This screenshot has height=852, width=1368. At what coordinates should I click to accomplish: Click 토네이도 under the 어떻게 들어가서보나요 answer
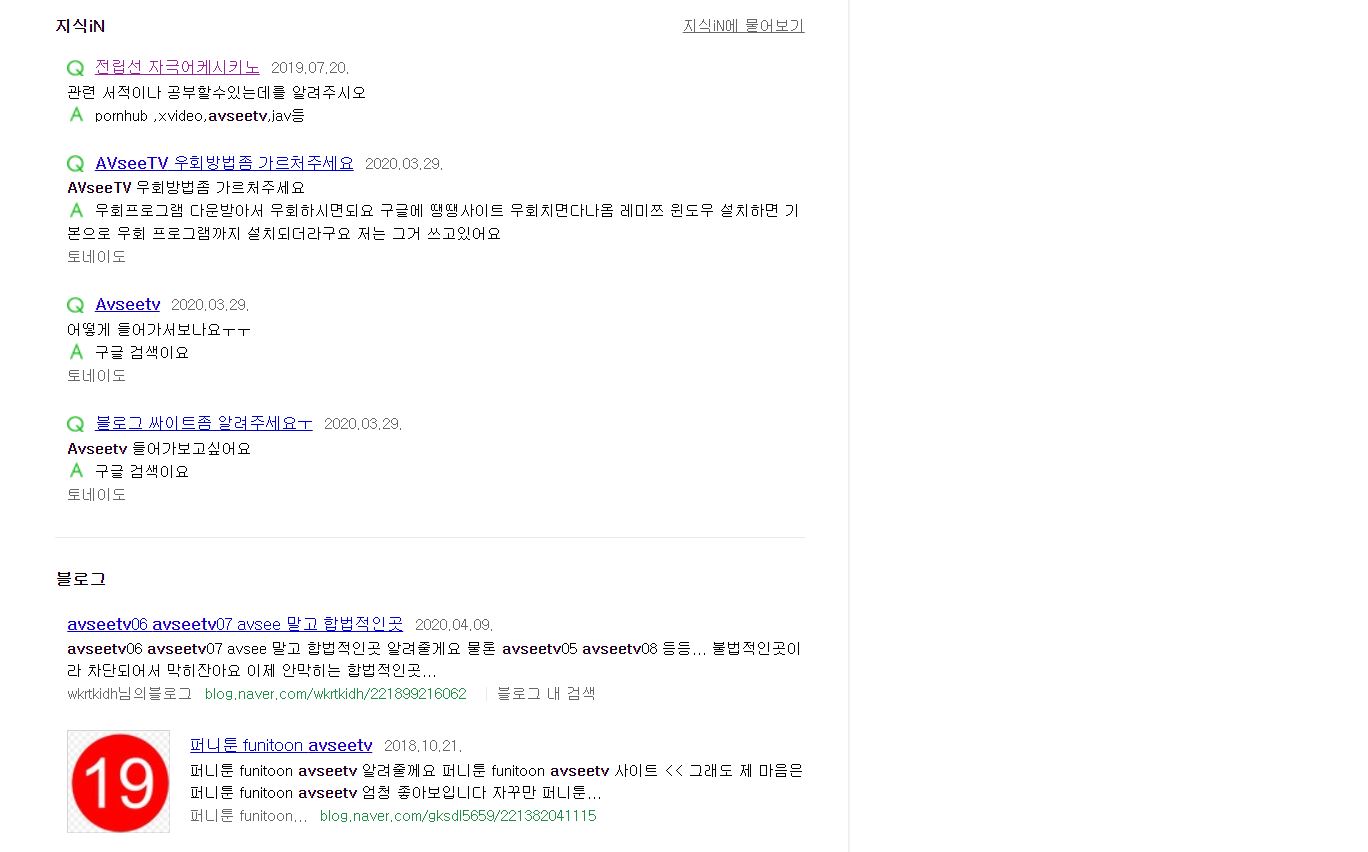[97, 376]
